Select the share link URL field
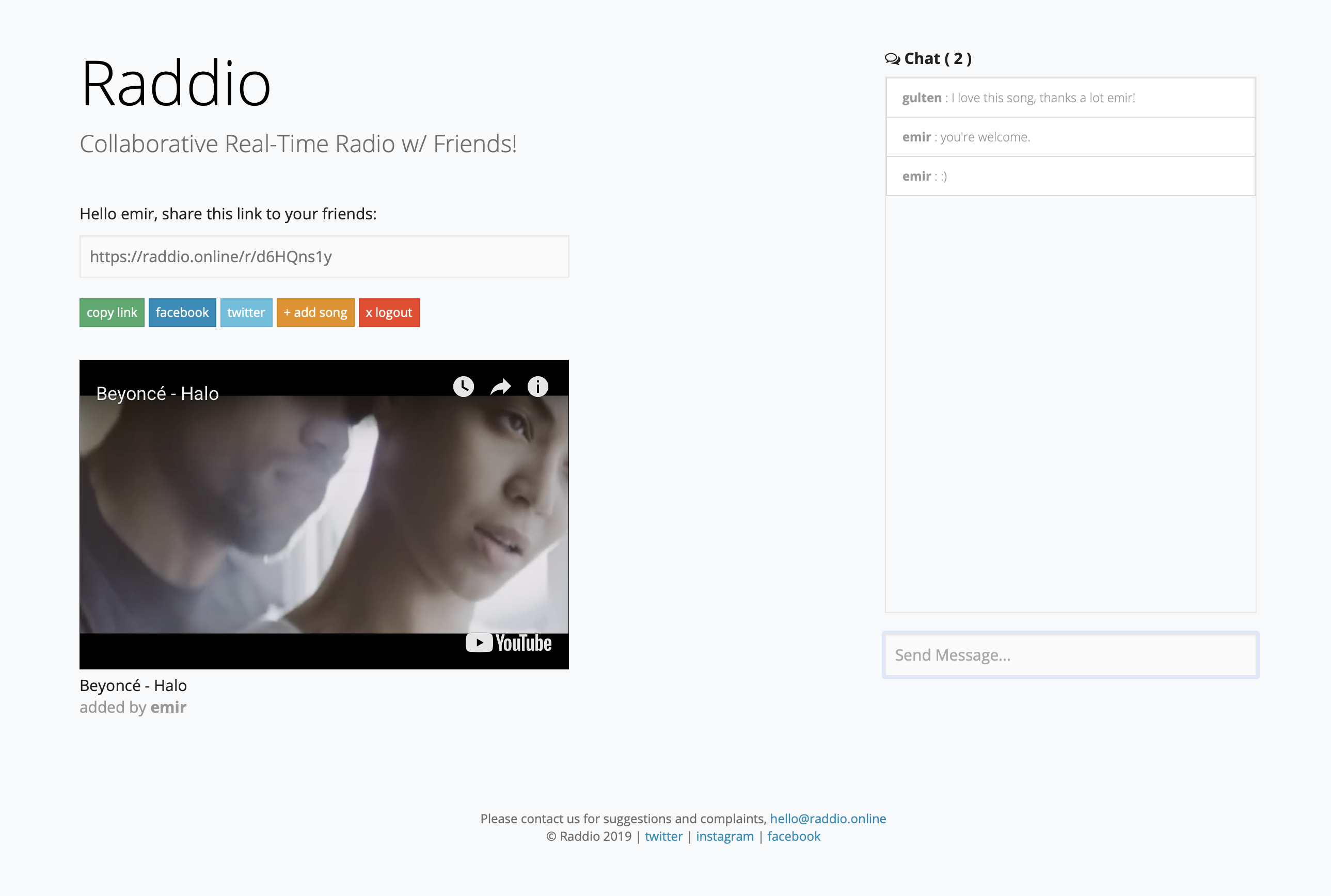 click(324, 257)
